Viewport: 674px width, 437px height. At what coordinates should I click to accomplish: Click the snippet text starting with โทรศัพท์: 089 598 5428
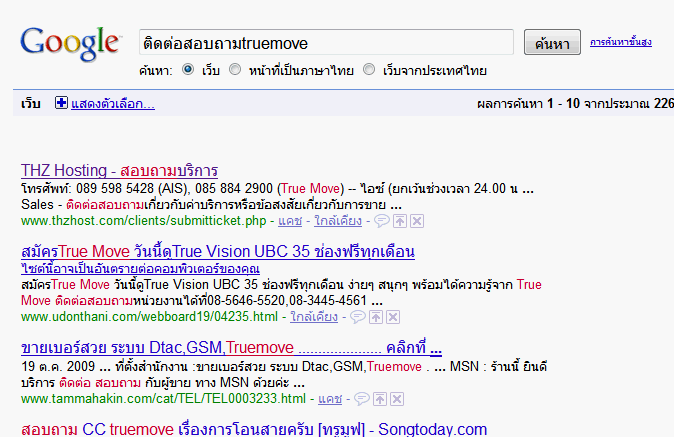click(277, 189)
